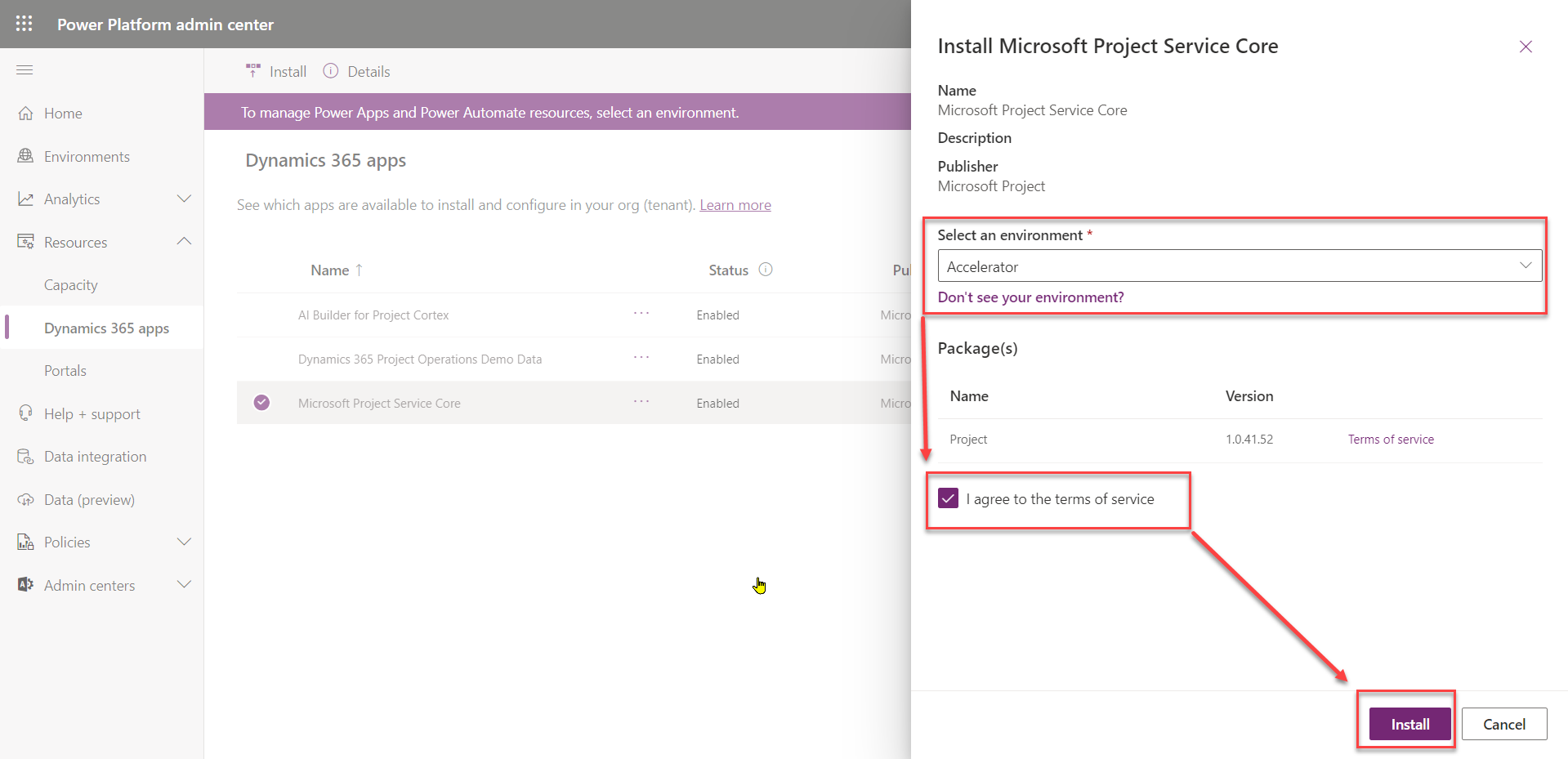This screenshot has height=759, width=1568.
Task: Deselect the Microsoft Project Service Core row checkmark
Action: point(261,402)
